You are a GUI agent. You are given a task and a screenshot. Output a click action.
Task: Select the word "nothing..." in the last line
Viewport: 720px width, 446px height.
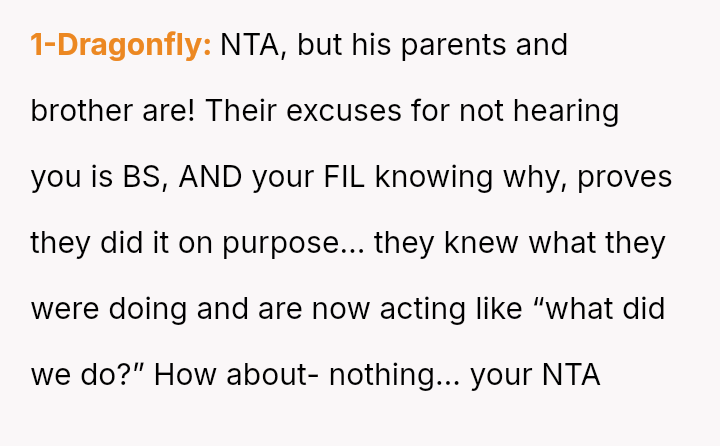pos(394,376)
